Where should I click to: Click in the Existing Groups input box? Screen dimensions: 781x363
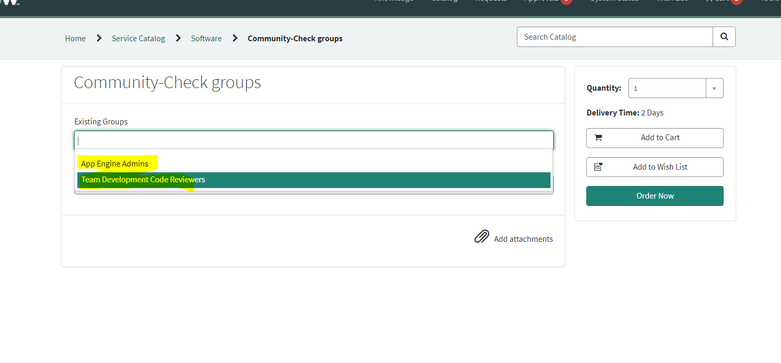(314, 140)
